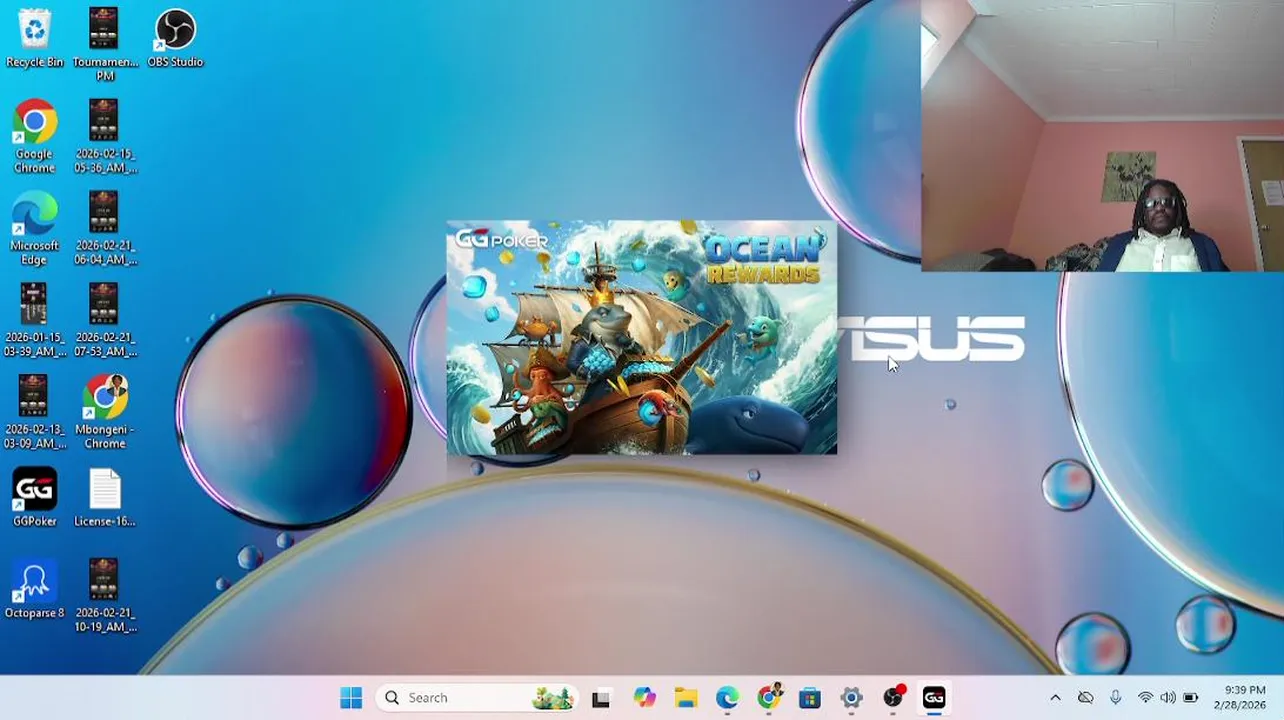Switch to GGPoker on the taskbar
1284x720 pixels.
(934, 698)
